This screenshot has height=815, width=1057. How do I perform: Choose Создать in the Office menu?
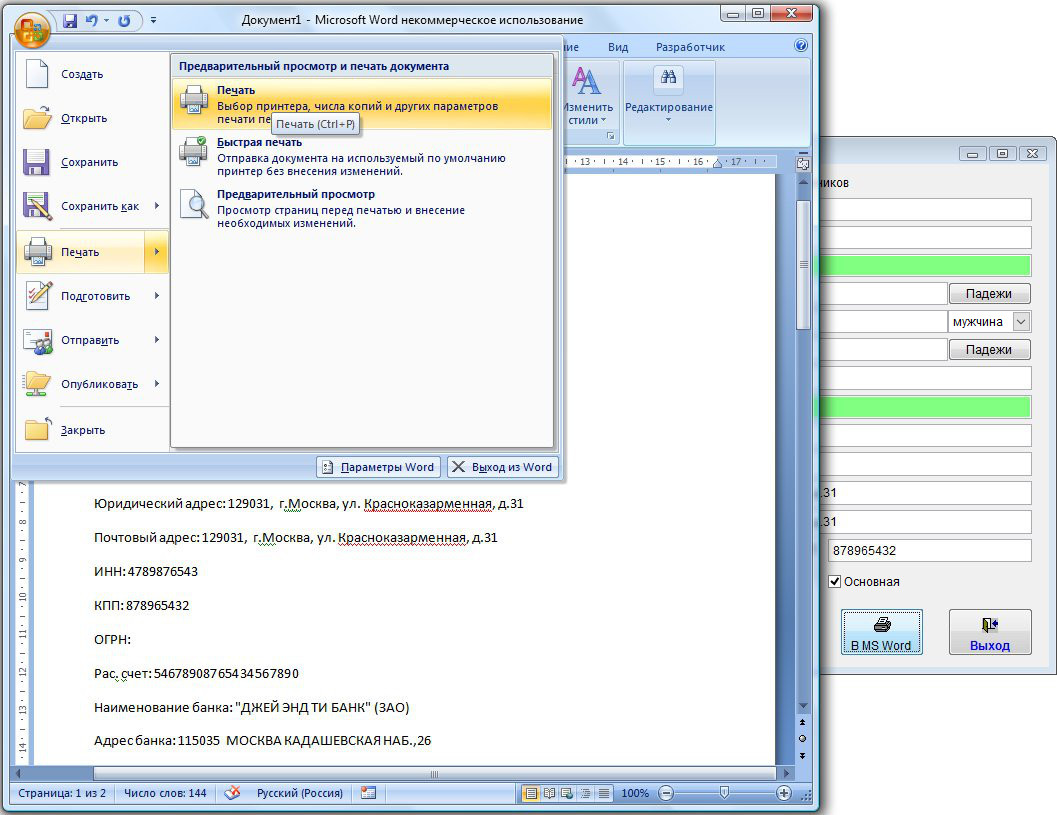(x=92, y=74)
